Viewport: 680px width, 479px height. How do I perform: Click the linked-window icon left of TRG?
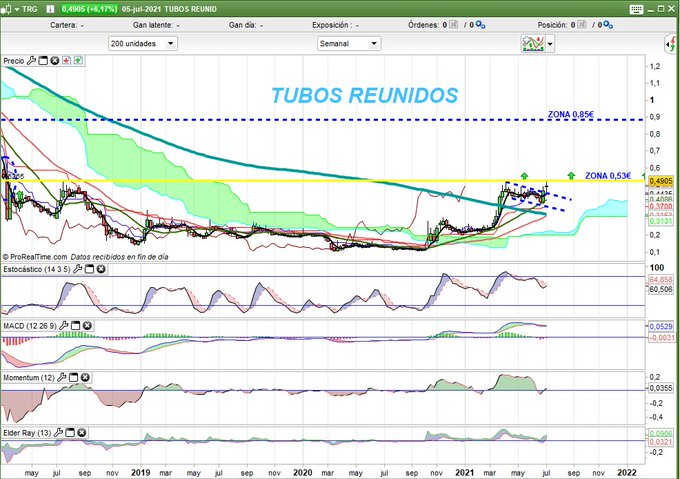(x=6, y=9)
